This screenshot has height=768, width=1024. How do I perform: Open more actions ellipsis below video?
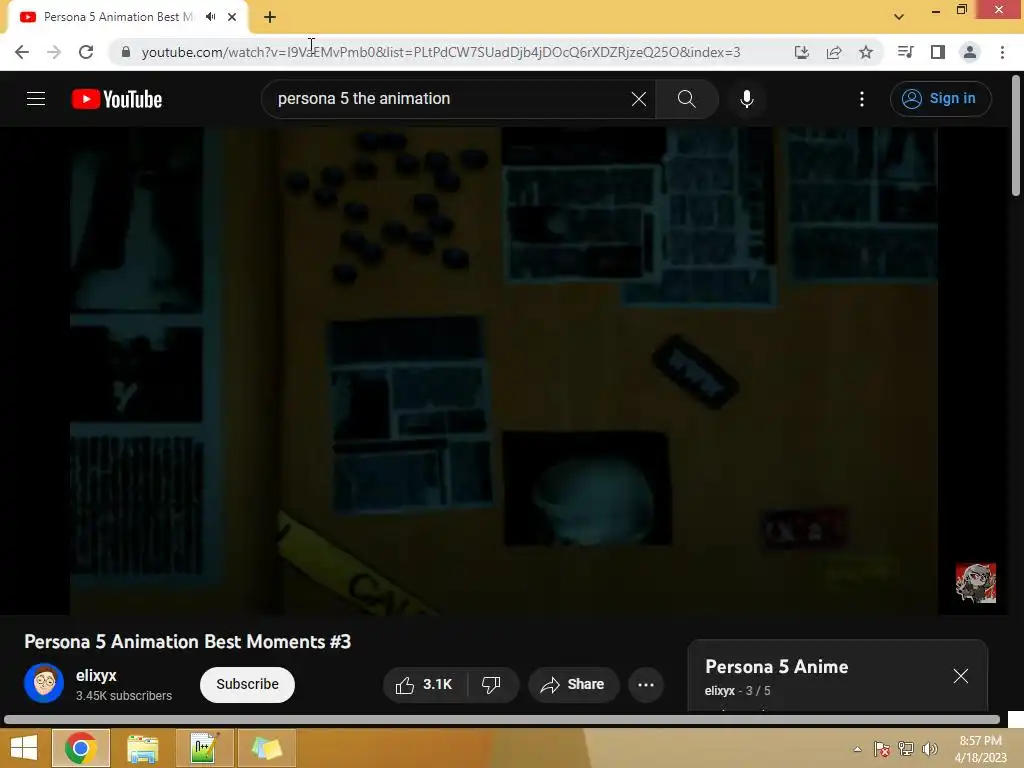646,684
